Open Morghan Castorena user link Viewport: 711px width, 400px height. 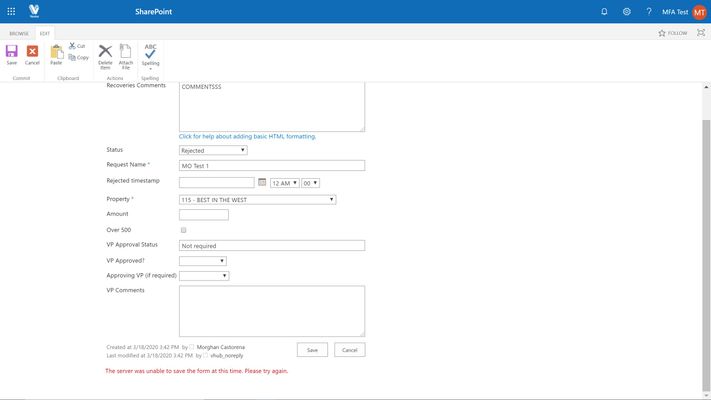pos(221,347)
